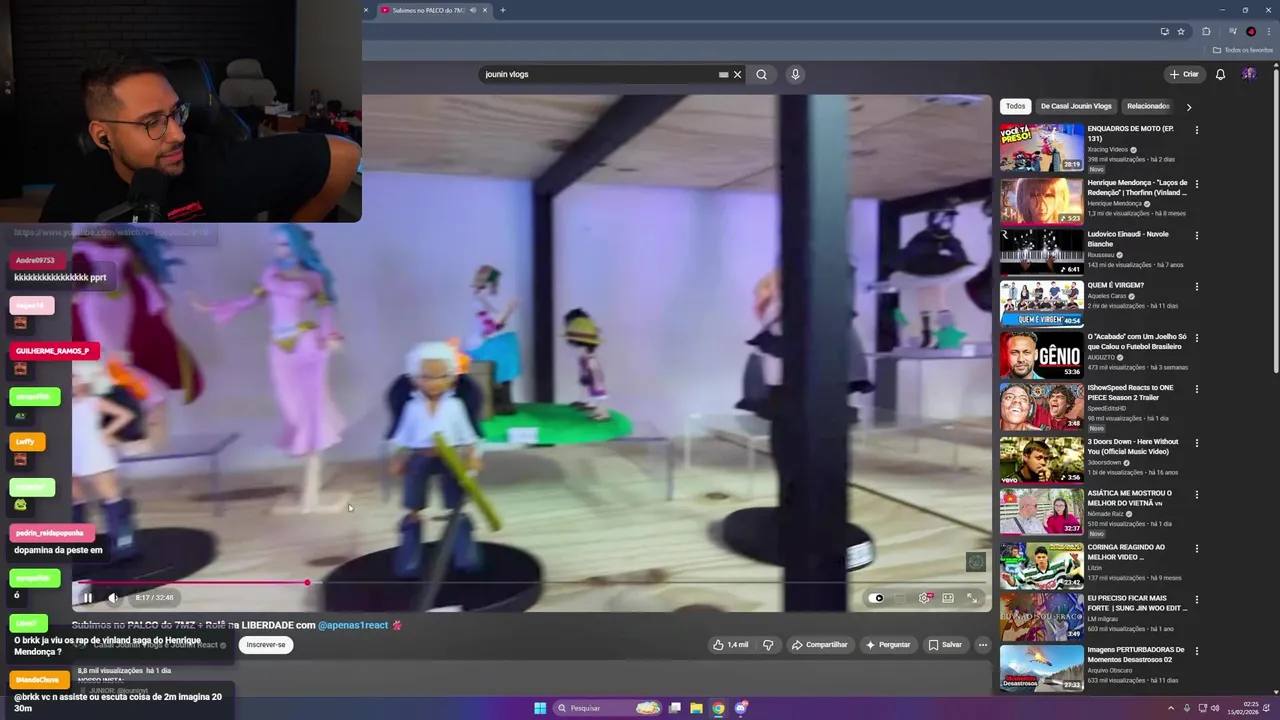The image size is (1280, 720).
Task: Open the player settings gear
Action: pyautogui.click(x=925, y=598)
